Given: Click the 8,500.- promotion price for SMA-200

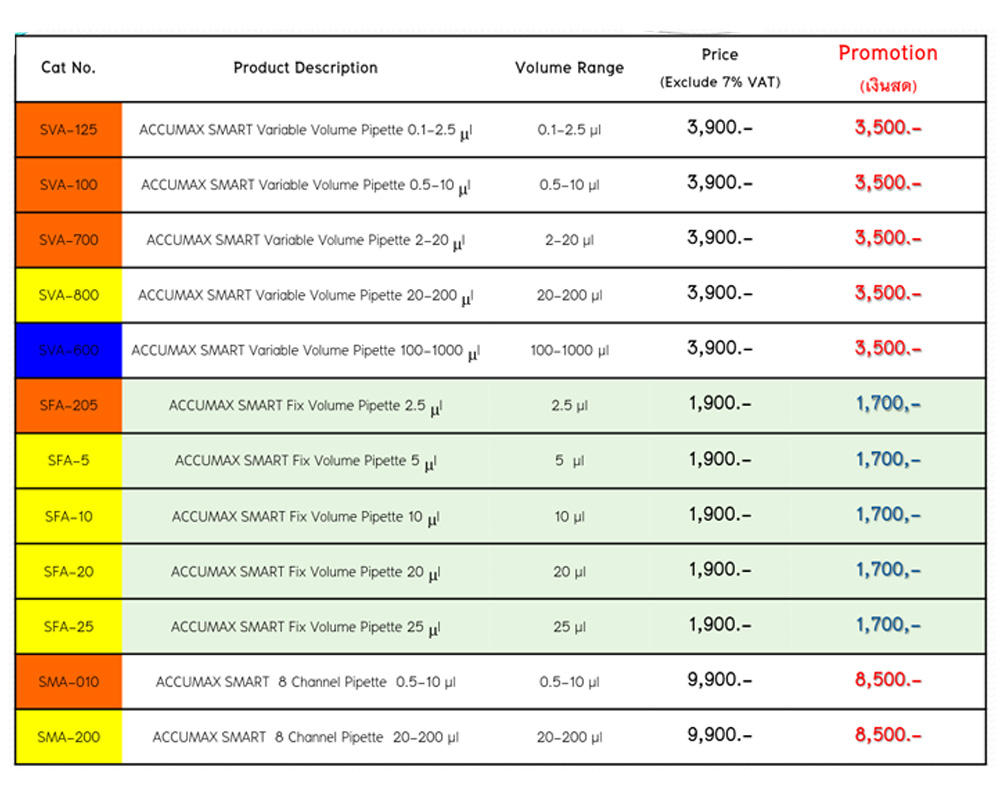Looking at the screenshot, I should point(888,735).
